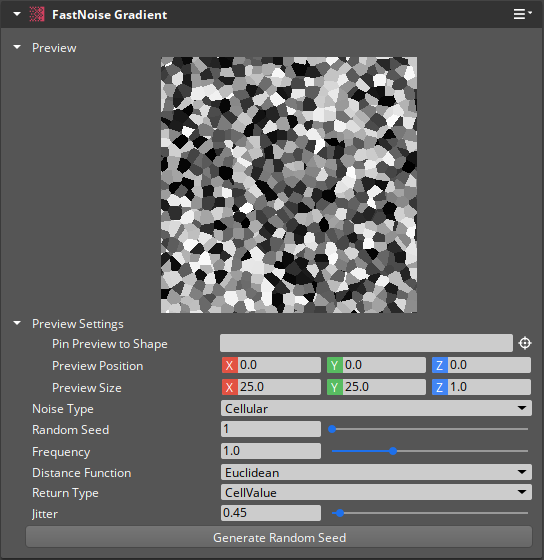The image size is (544, 560).
Task: Click the Preview Size Y field
Action: click(376, 387)
